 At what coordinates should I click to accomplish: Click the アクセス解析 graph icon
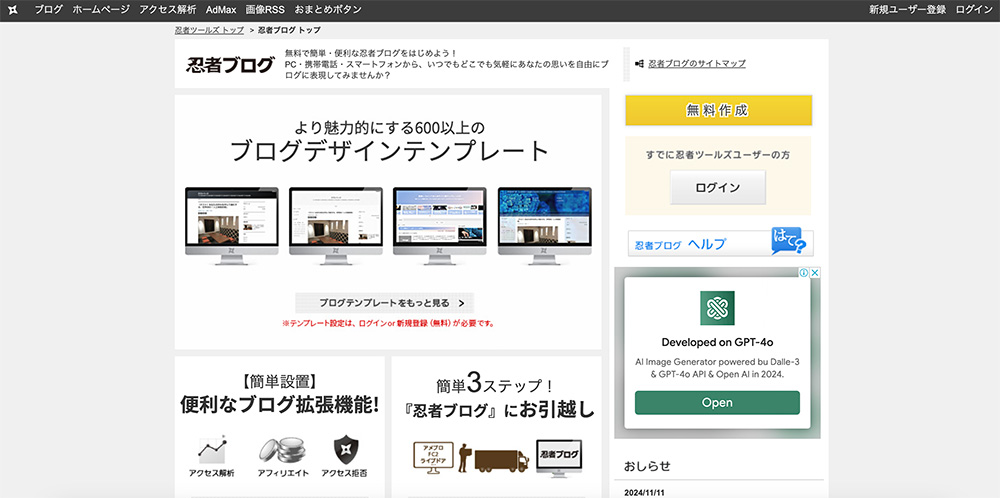[x=212, y=450]
